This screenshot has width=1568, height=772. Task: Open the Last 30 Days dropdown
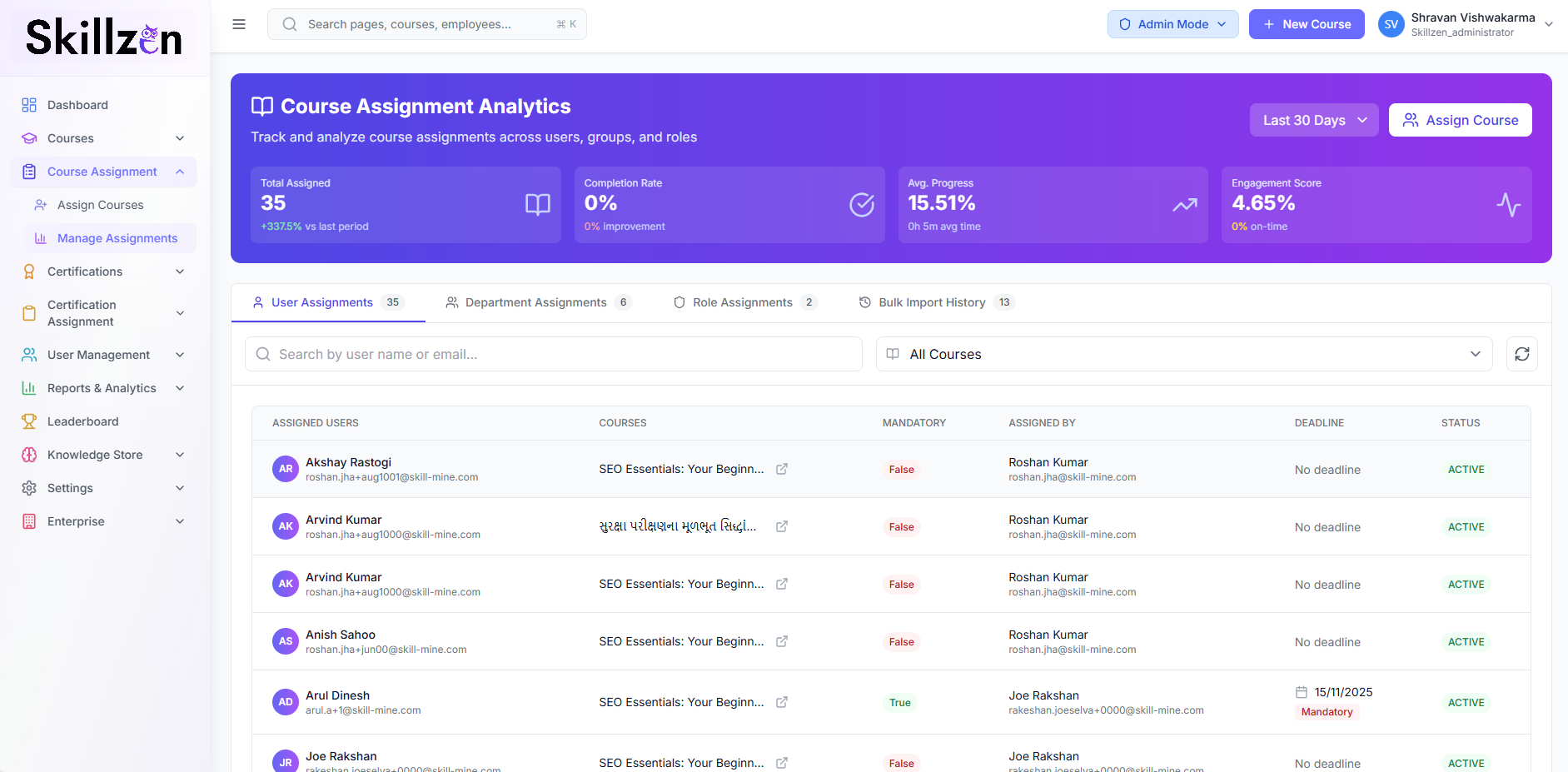[1313, 120]
